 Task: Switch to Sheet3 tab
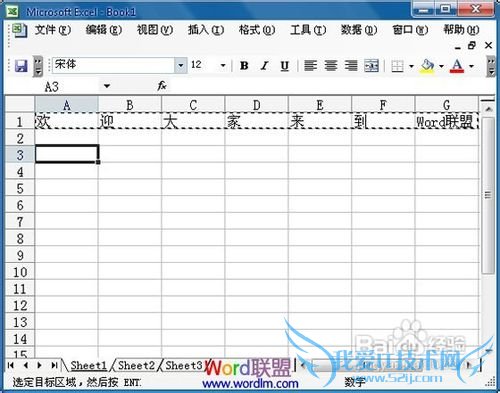pyautogui.click(x=184, y=366)
